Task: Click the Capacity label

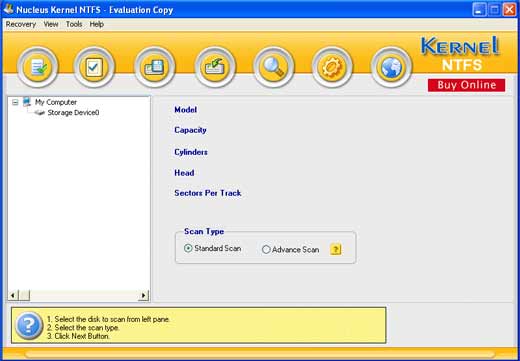Action: [190, 130]
